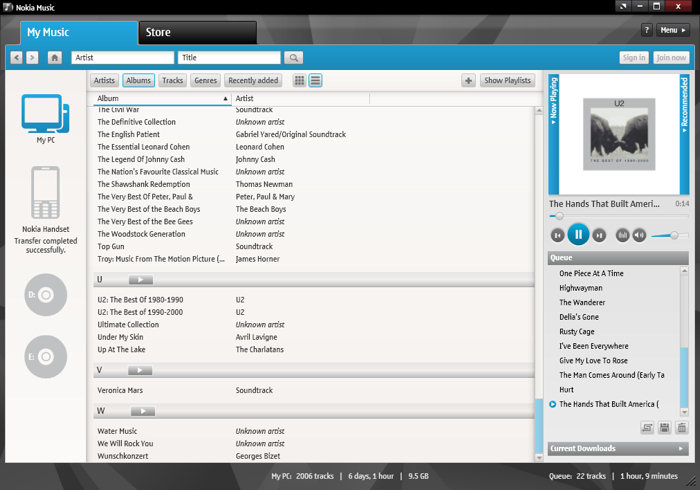Pause the current song
Screen dimensions: 700x490
point(578,234)
